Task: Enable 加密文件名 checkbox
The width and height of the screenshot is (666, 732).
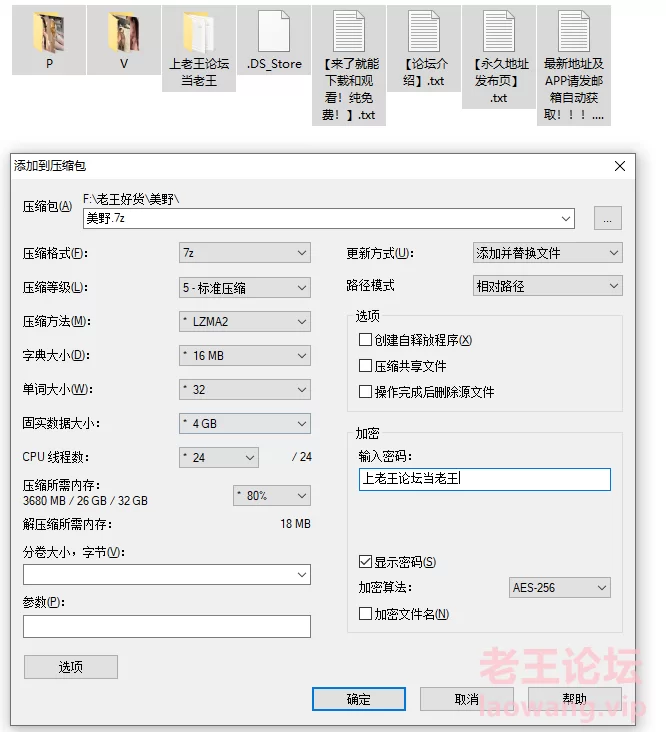Action: tap(365, 613)
